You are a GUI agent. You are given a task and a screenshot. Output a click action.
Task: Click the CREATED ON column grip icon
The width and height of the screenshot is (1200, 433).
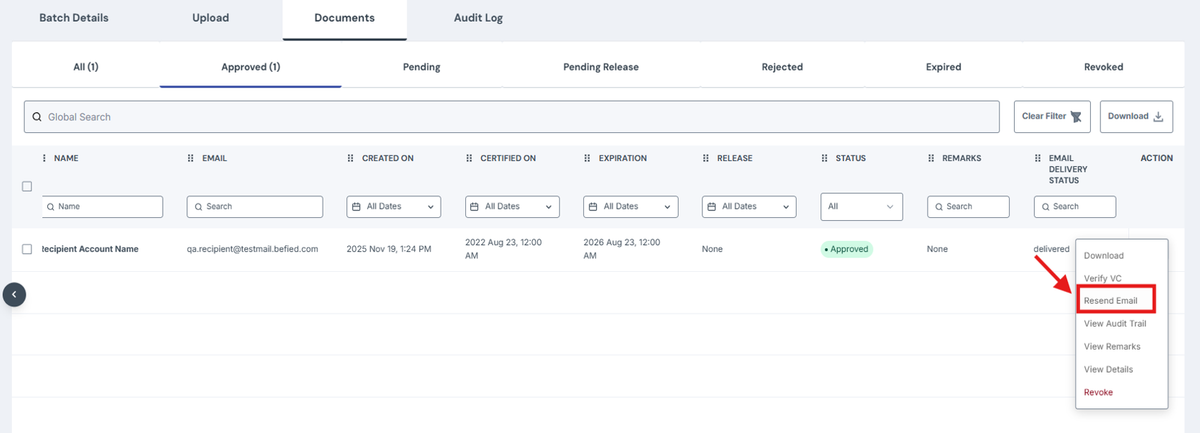click(351, 158)
